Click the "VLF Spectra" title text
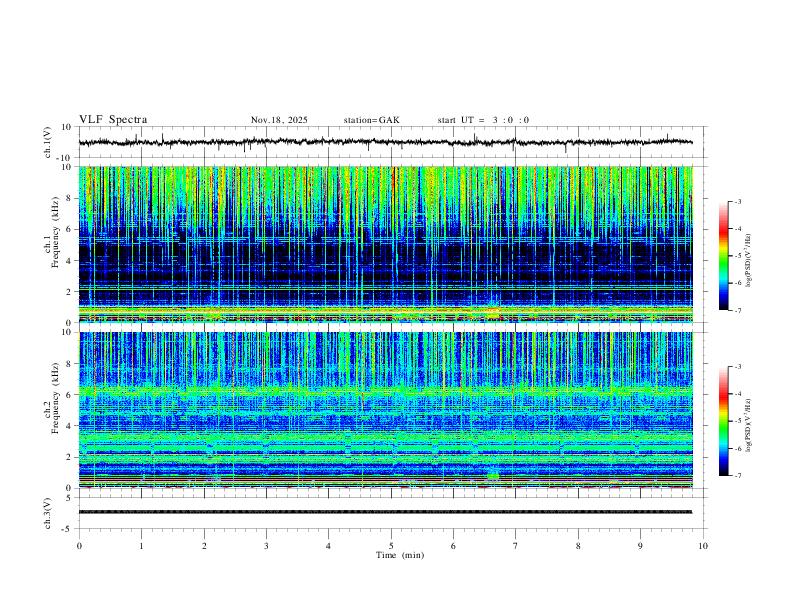The height and width of the screenshot is (612, 792). (113, 120)
